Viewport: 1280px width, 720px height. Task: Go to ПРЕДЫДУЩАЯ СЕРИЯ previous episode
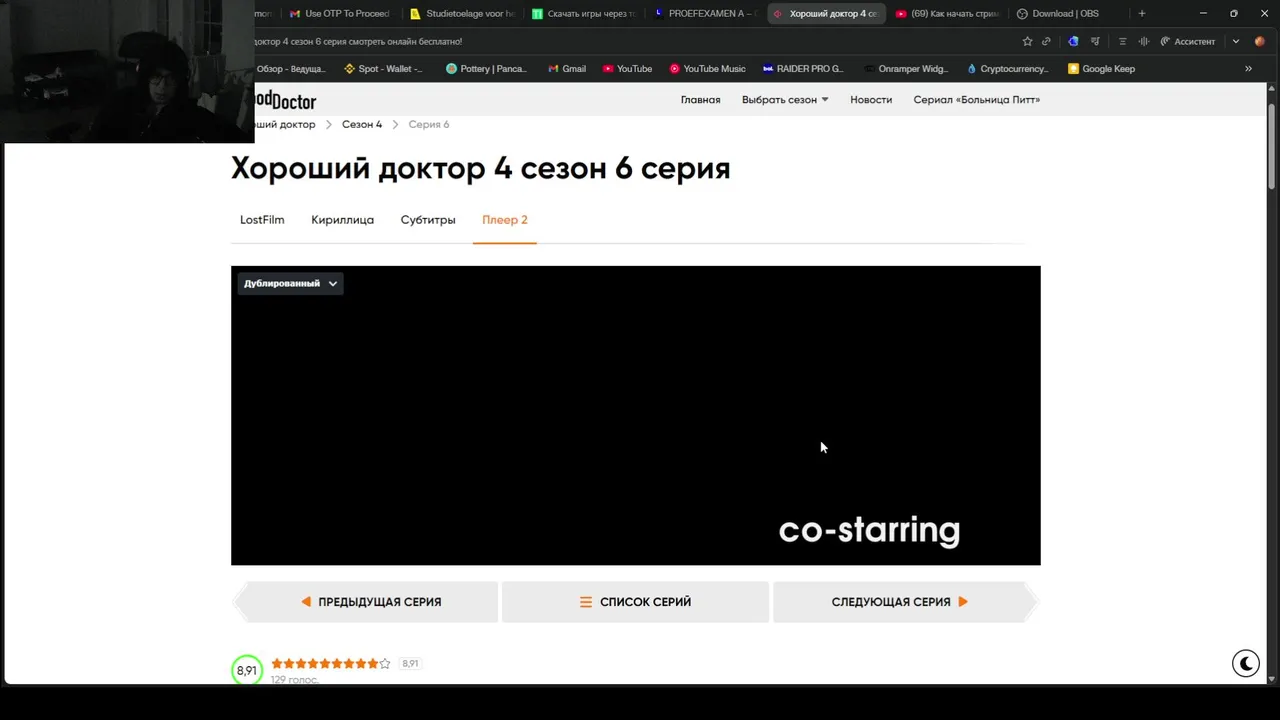tap(365, 602)
